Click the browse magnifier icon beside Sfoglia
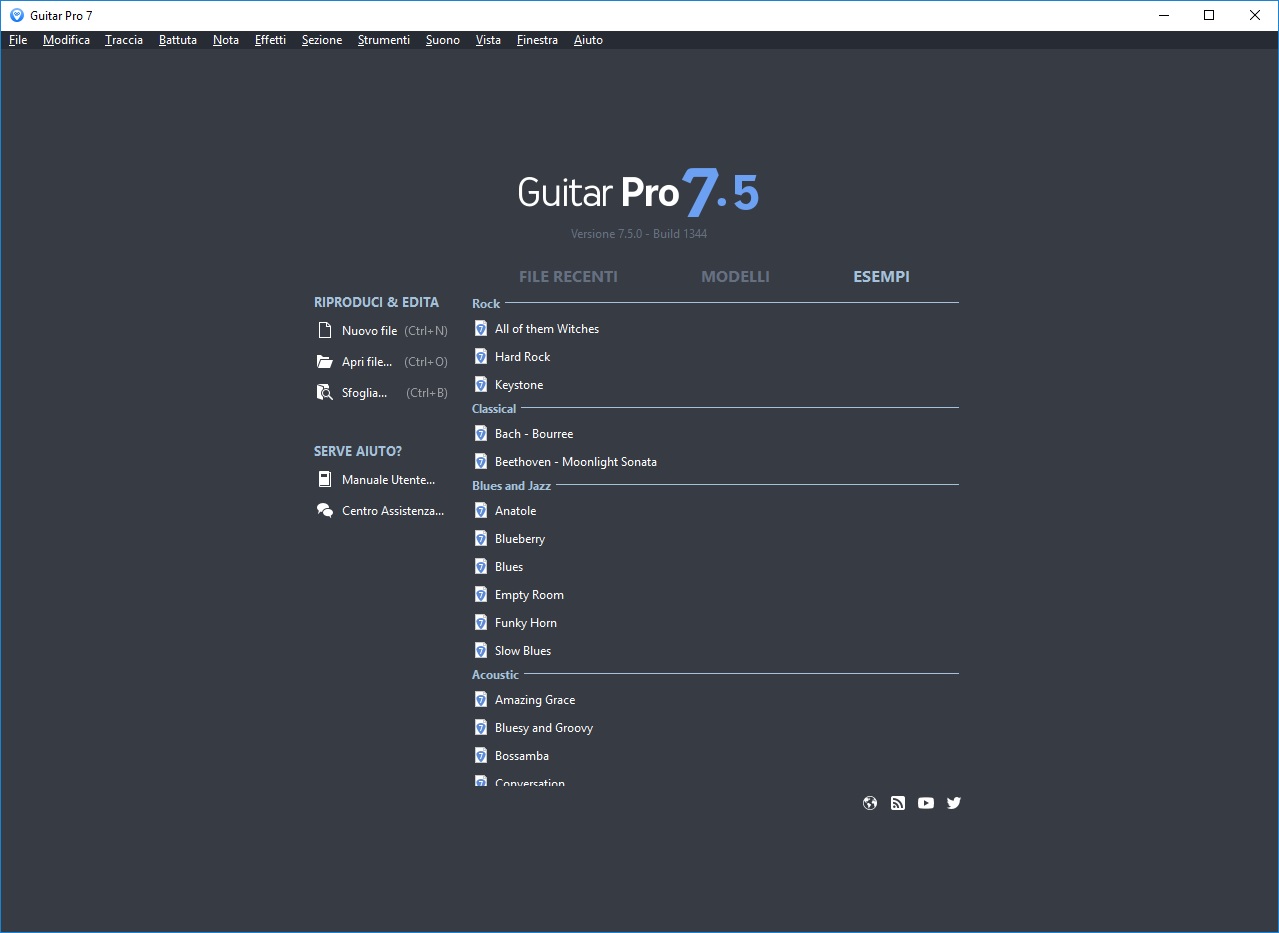The image size is (1279, 933). point(324,392)
